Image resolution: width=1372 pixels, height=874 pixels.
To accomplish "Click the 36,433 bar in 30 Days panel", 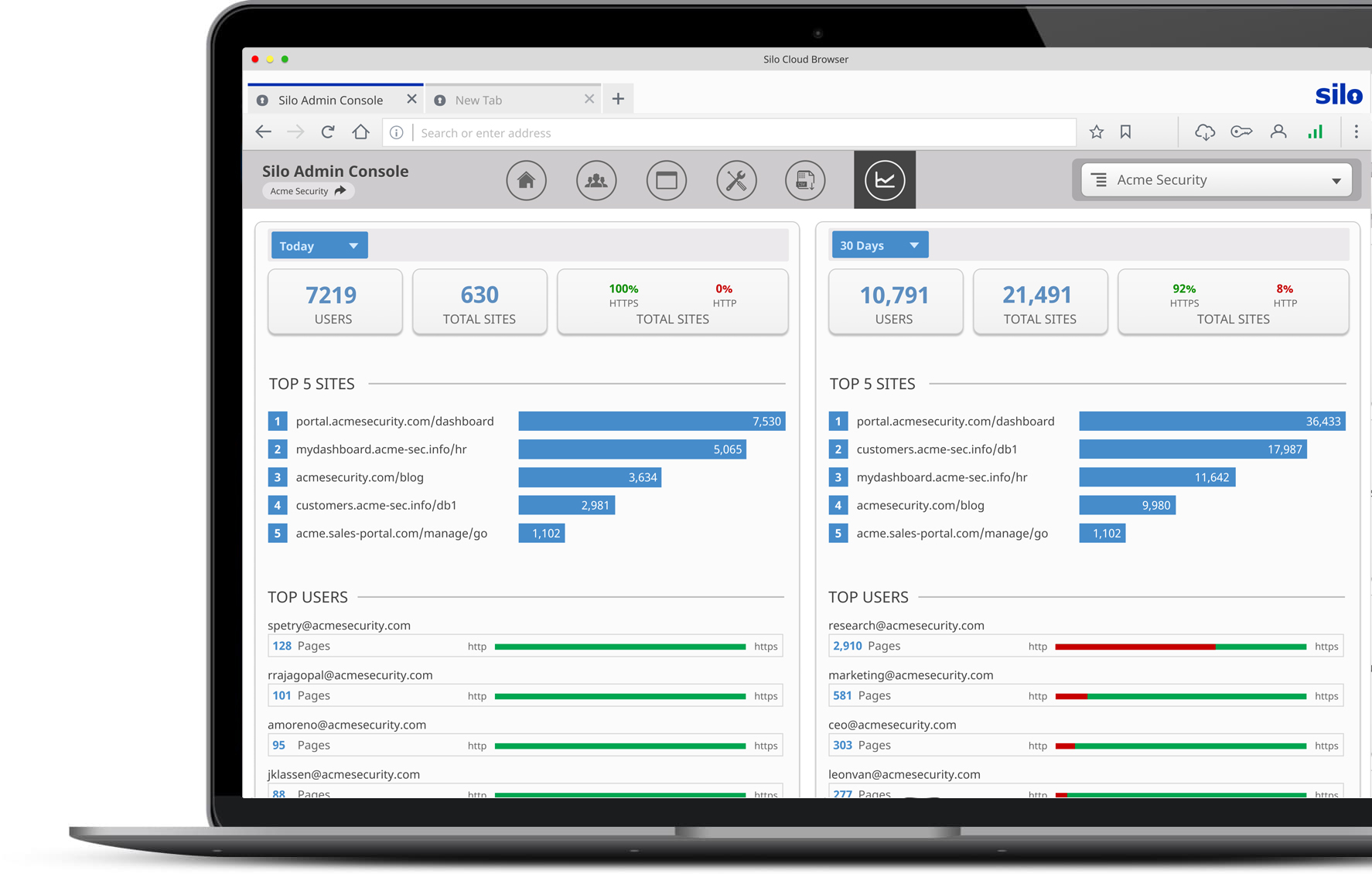I will tap(1212, 422).
